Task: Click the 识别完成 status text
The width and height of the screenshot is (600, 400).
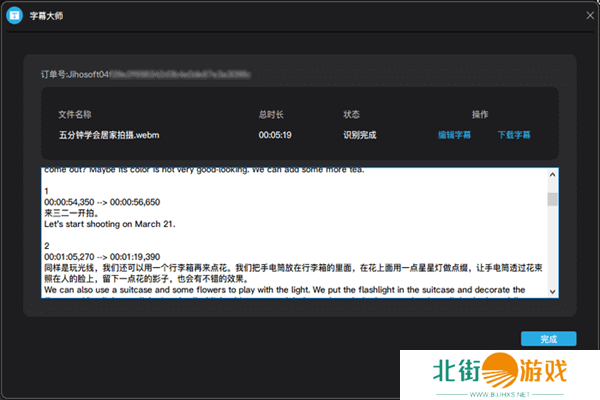Action: point(359,134)
